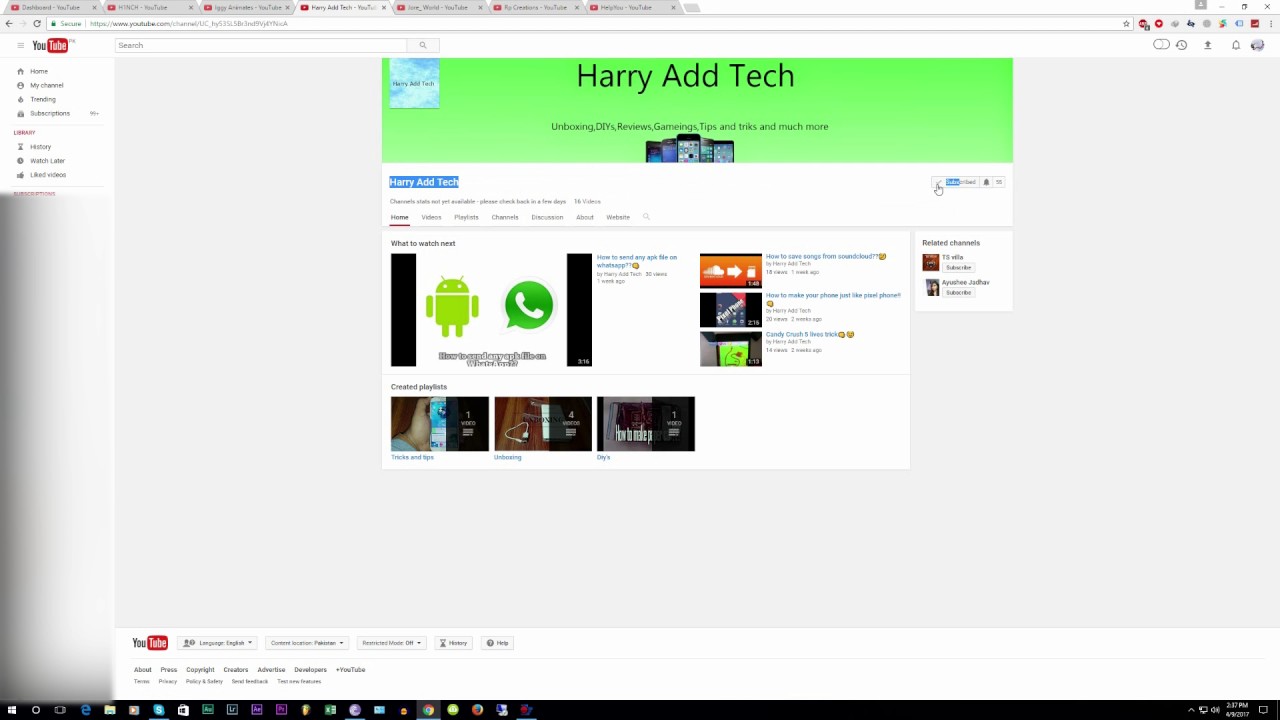The width and height of the screenshot is (1280, 720).
Task: Open the Windows Start menu
Action: (x=12, y=710)
